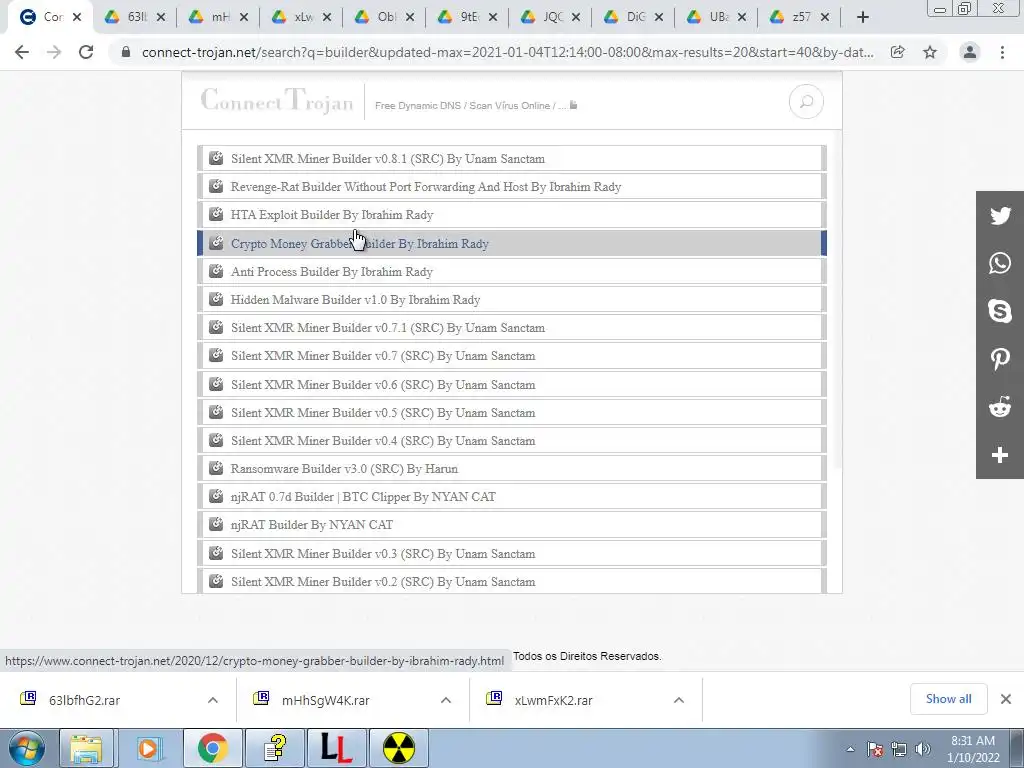
Task: Open Silent XMR Miner Builder v0.8.1 post
Action: (512, 159)
